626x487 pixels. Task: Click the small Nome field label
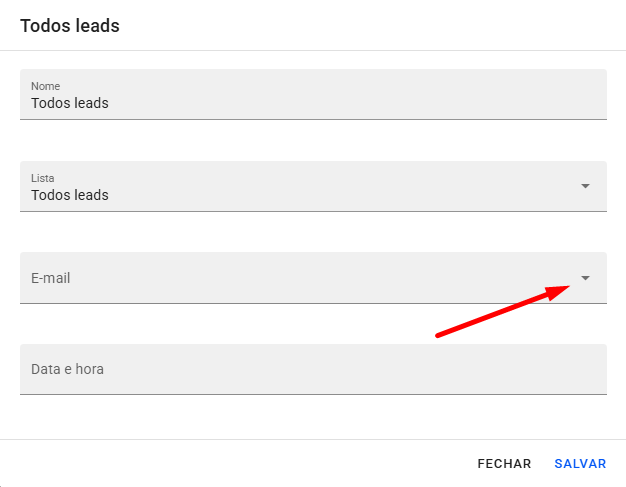coord(45,86)
